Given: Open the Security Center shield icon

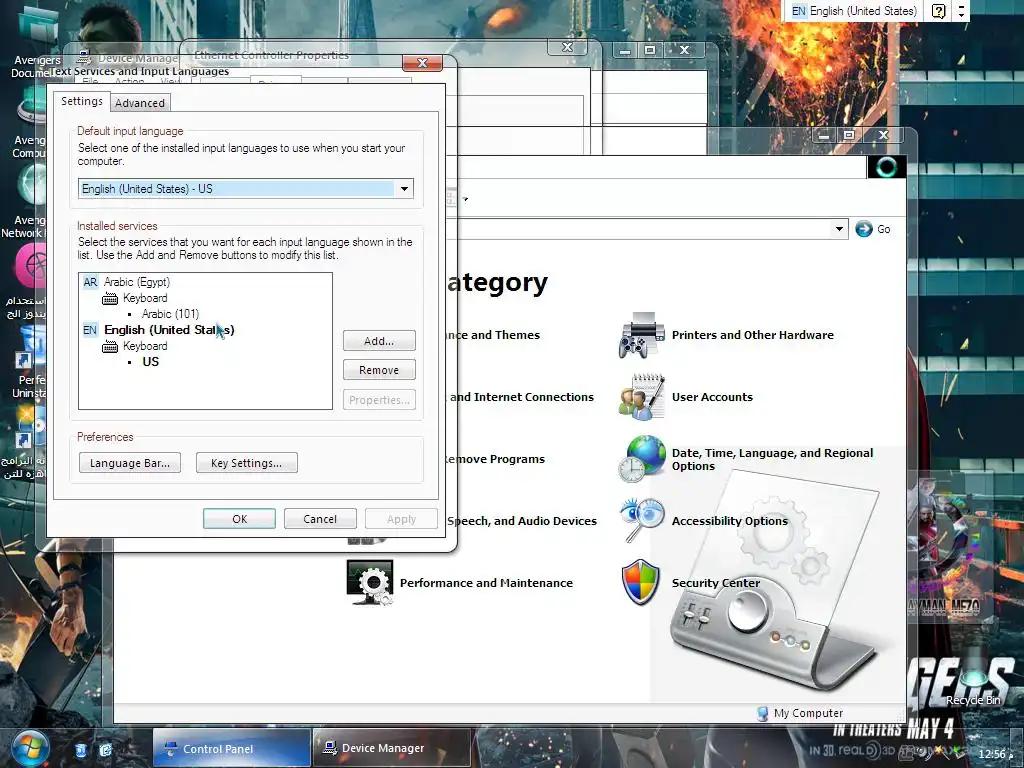Looking at the screenshot, I should coord(641,582).
